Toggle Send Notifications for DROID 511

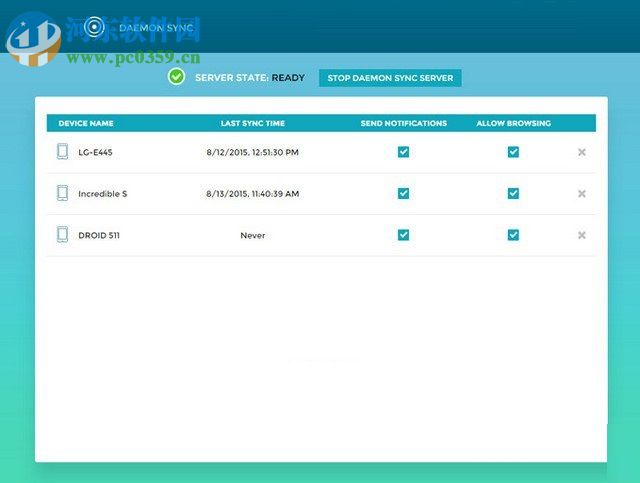point(403,235)
